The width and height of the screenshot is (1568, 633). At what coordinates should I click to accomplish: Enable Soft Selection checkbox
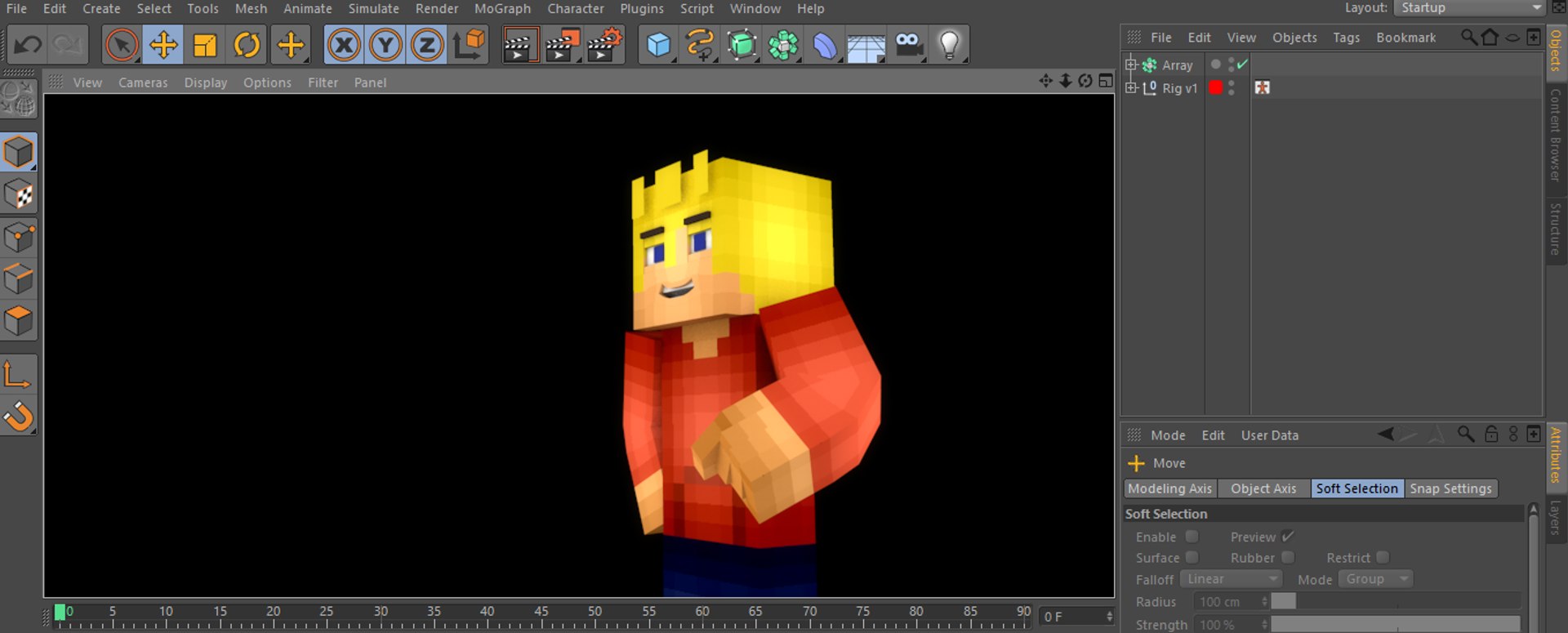tap(1192, 537)
